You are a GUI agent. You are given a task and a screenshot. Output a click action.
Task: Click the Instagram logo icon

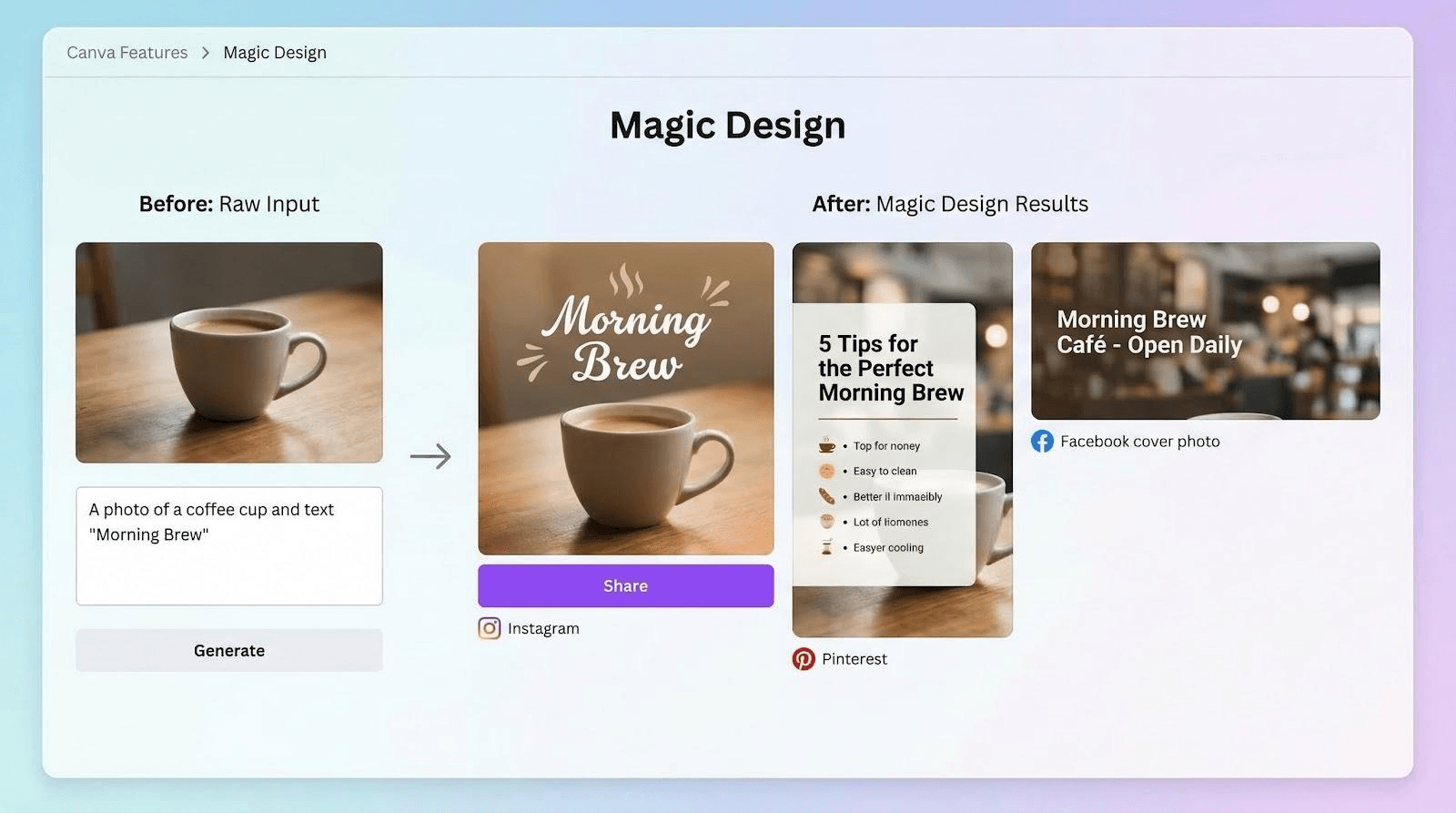[490, 628]
